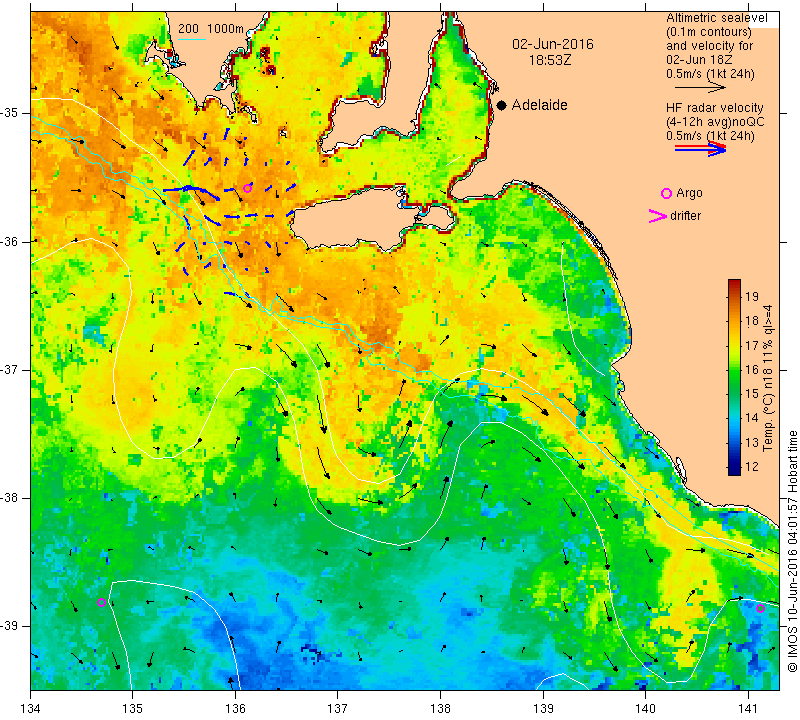Click the 12 label on the temperature scale

pos(752,466)
